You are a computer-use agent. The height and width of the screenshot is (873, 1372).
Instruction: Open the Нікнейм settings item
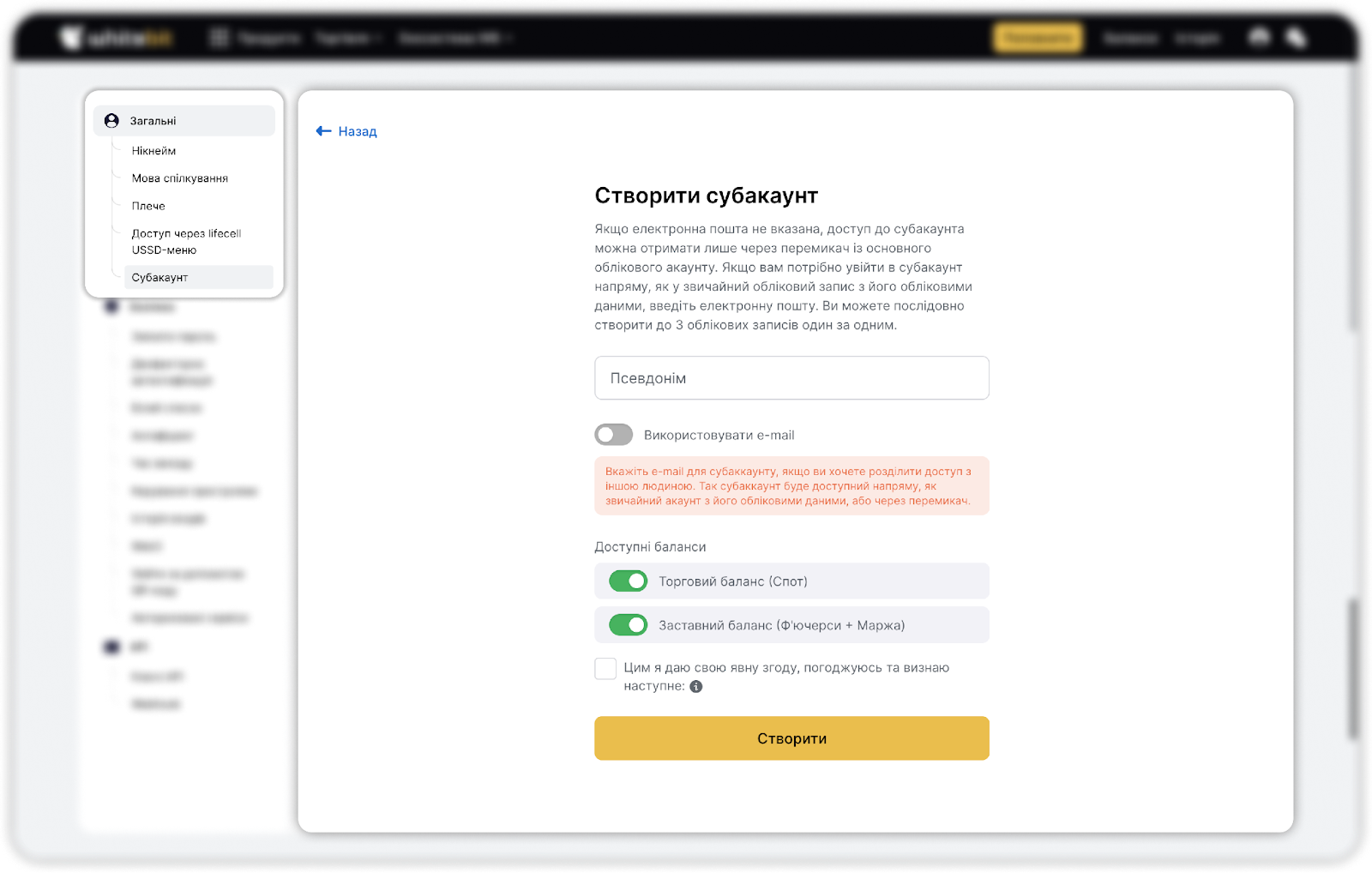click(x=153, y=151)
